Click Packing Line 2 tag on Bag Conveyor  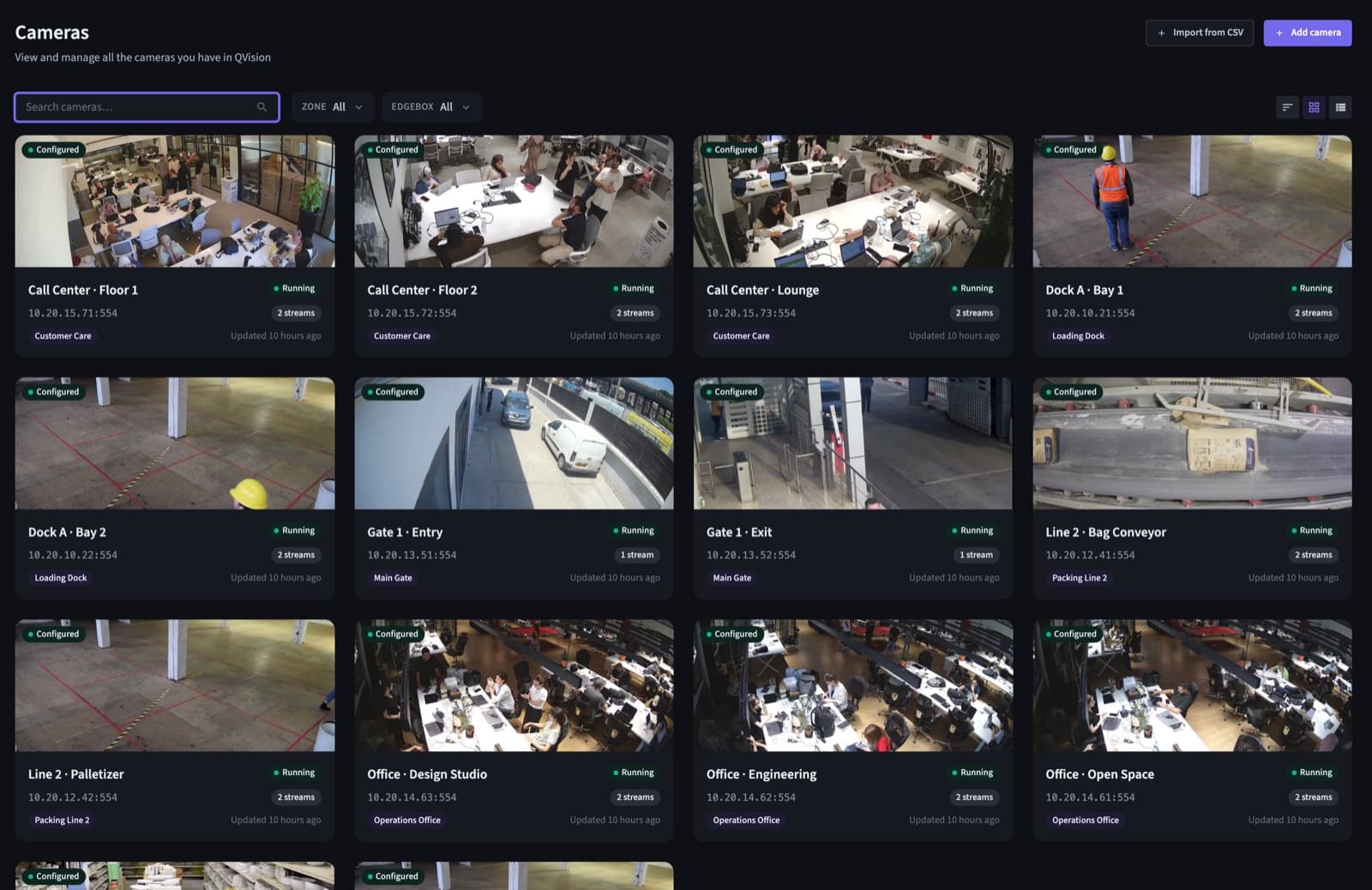coord(1080,578)
